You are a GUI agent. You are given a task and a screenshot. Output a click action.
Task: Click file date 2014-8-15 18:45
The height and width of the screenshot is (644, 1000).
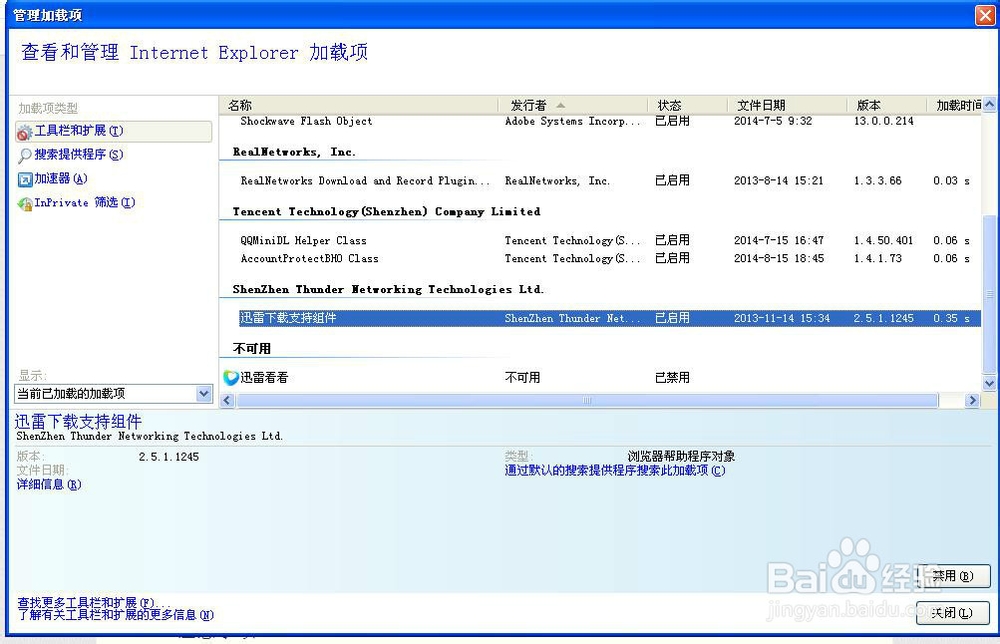779,258
